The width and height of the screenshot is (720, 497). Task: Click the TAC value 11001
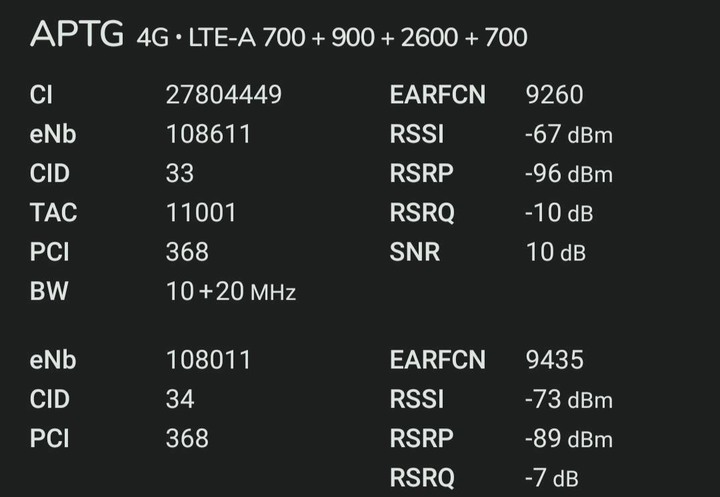pyautogui.click(x=201, y=212)
